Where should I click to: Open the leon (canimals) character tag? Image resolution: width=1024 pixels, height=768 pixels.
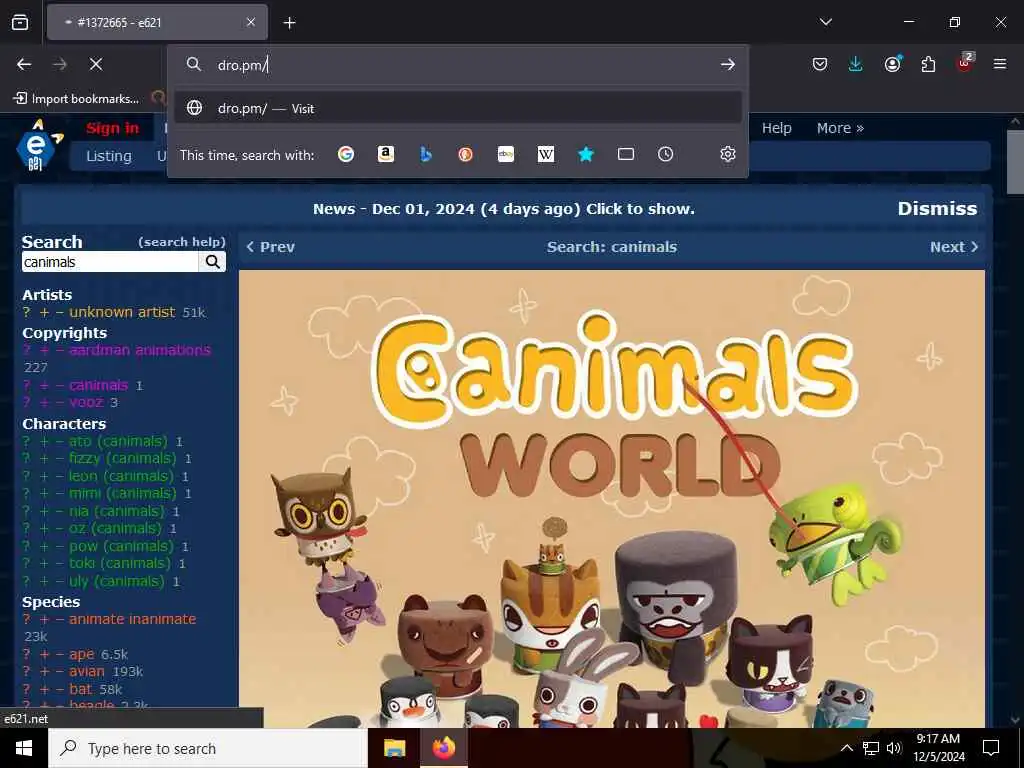click(121, 476)
